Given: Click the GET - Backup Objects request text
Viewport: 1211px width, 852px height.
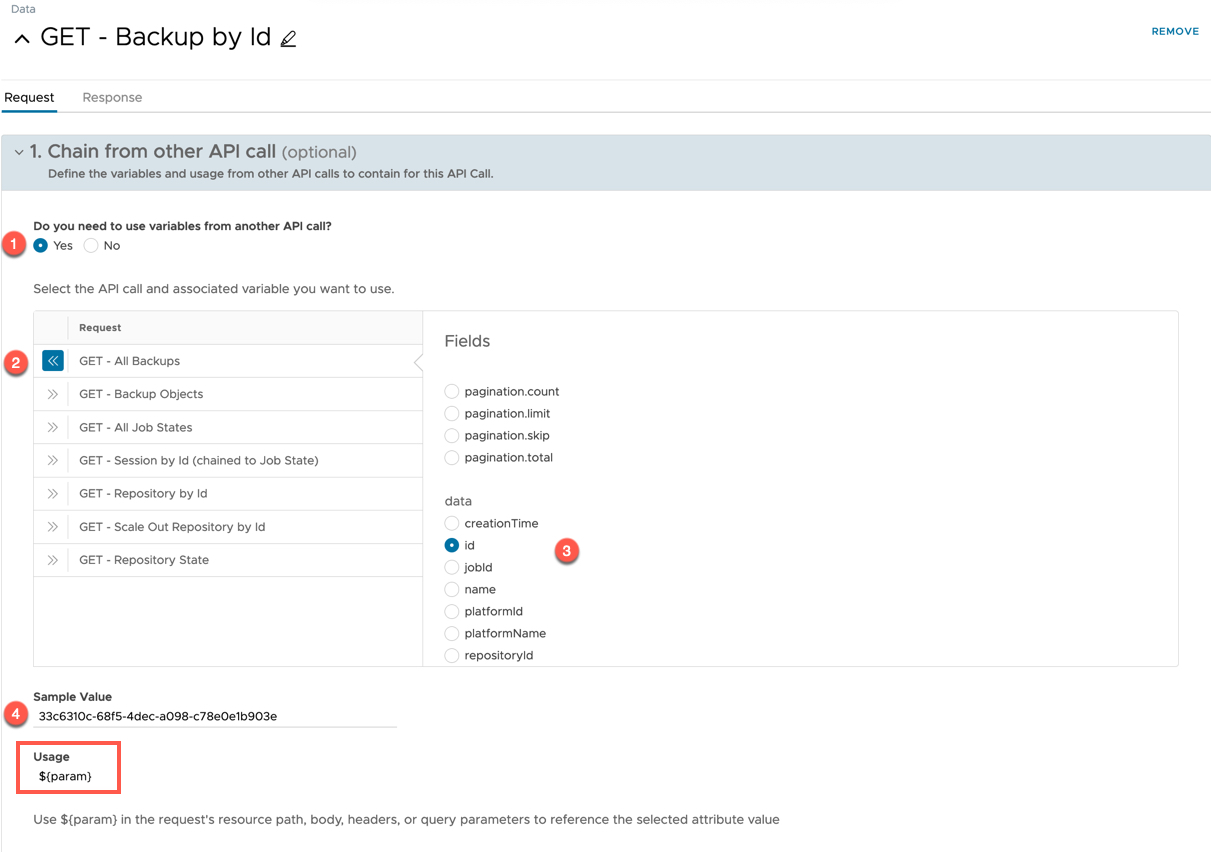Looking at the screenshot, I should click(141, 394).
